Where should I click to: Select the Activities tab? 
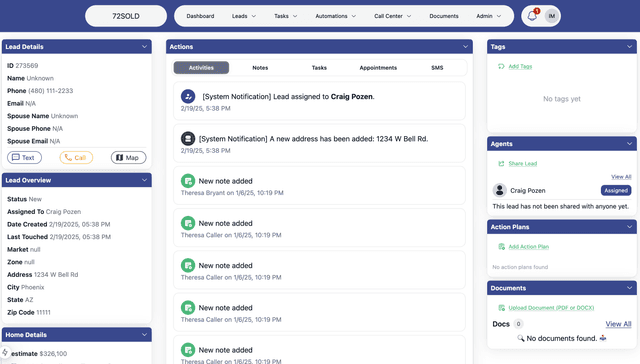(201, 68)
